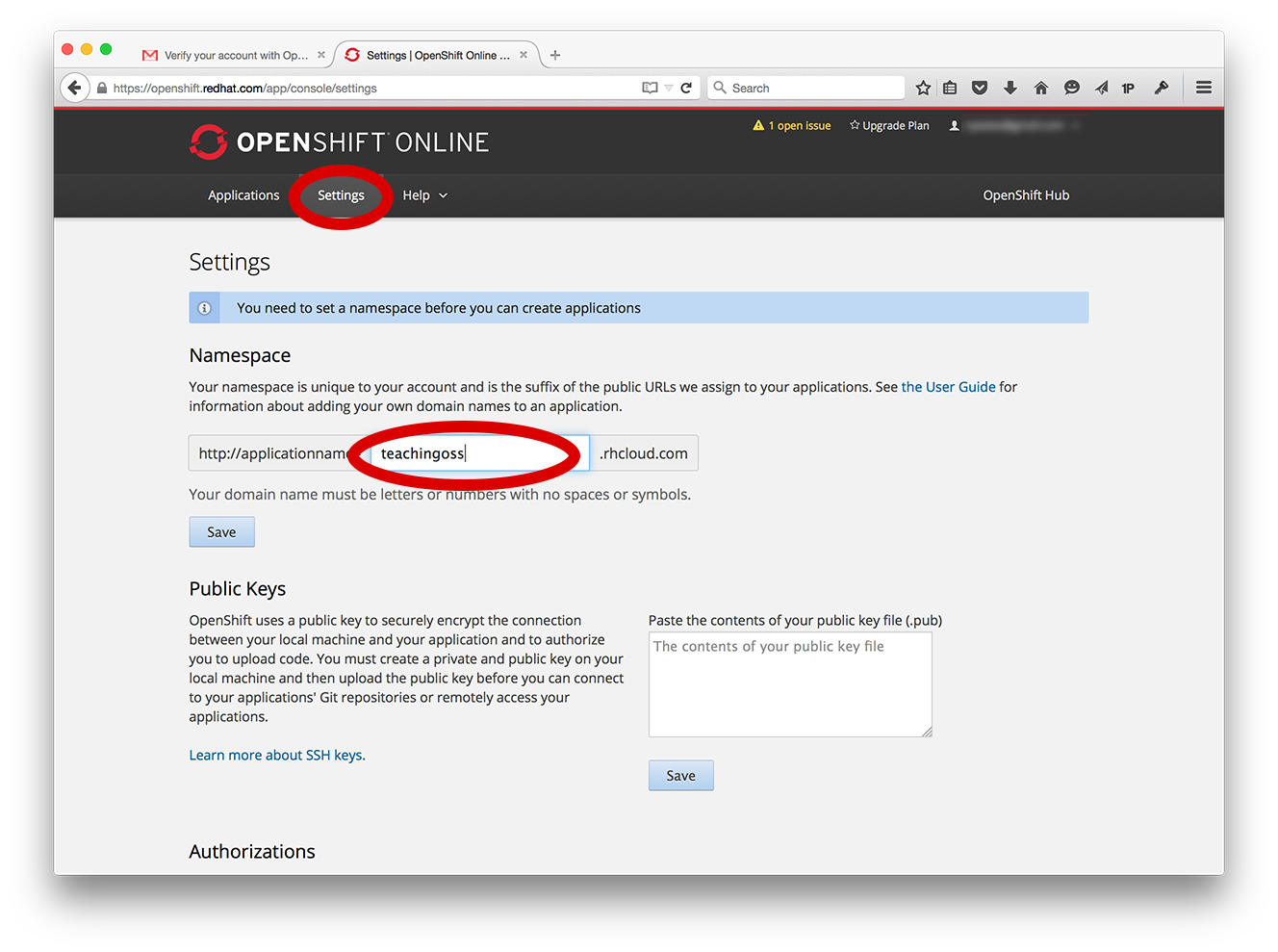View the 1 open issue warning
Screen dimensions: 1278x952
792,126
